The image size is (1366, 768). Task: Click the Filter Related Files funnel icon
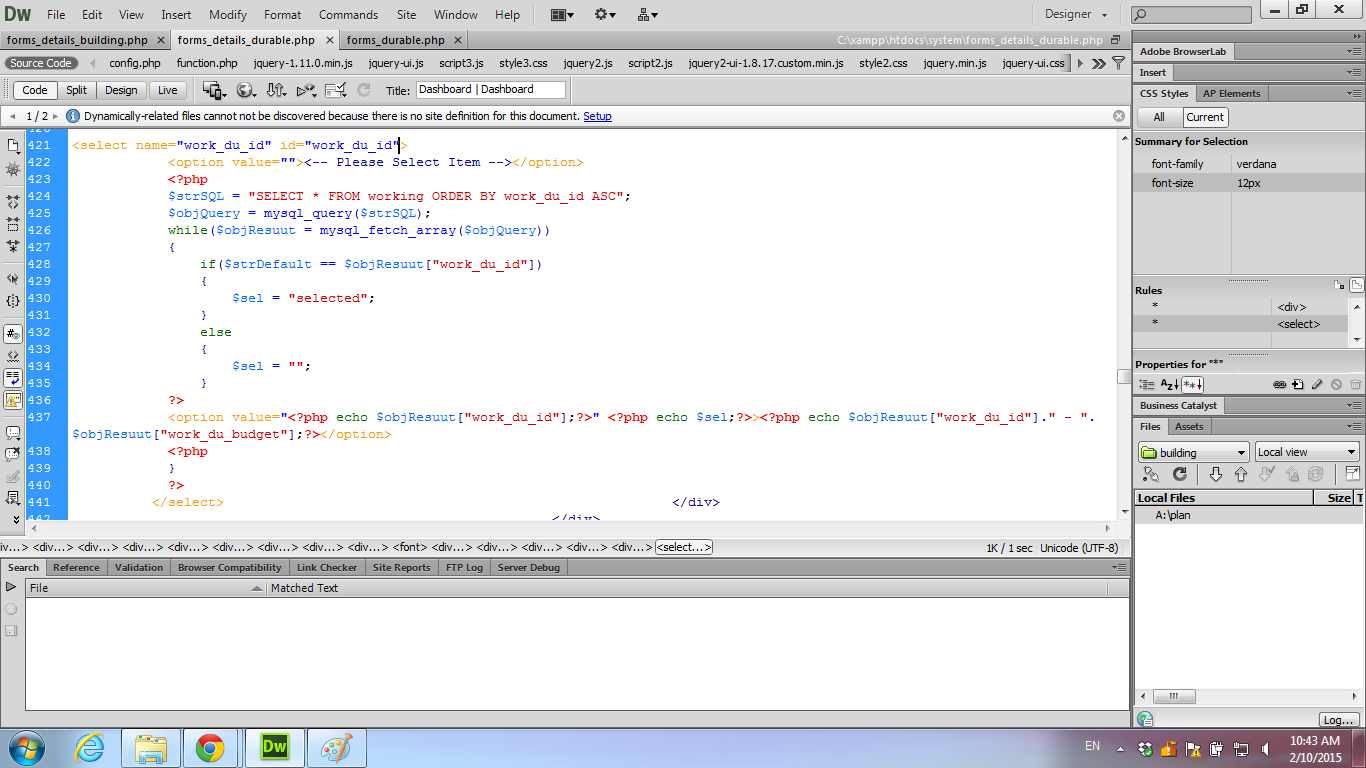(x=1119, y=63)
